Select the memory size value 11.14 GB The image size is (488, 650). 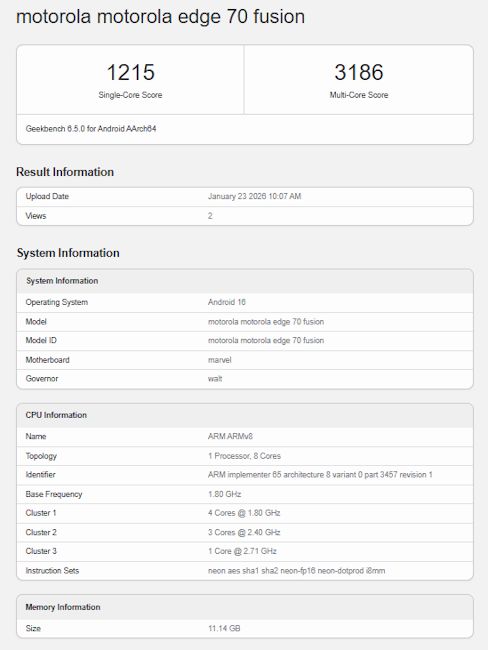pos(224,628)
